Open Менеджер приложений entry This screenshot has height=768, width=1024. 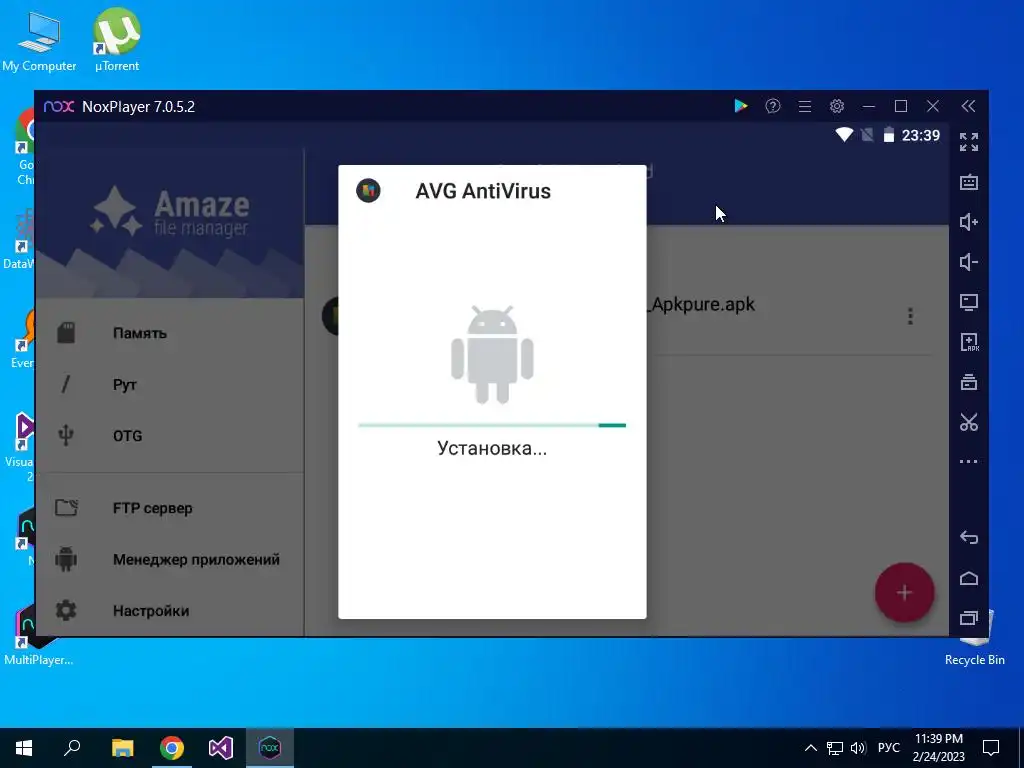[x=170, y=560]
